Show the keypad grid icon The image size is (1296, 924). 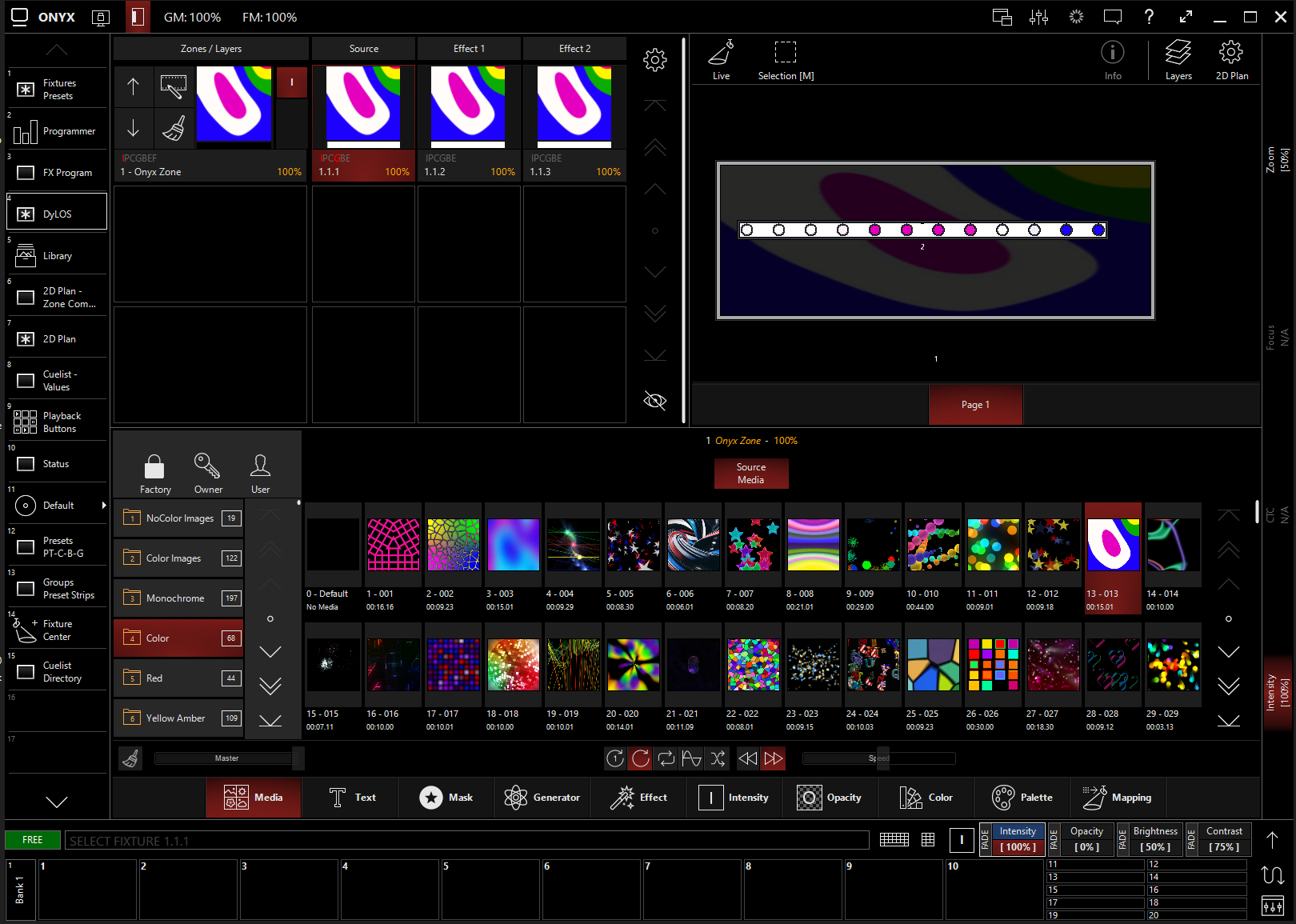[x=928, y=839]
